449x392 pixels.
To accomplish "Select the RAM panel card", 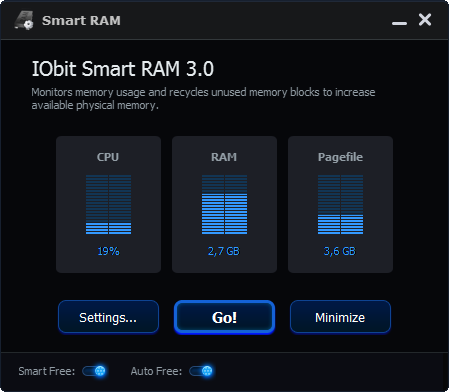I will (x=224, y=204).
